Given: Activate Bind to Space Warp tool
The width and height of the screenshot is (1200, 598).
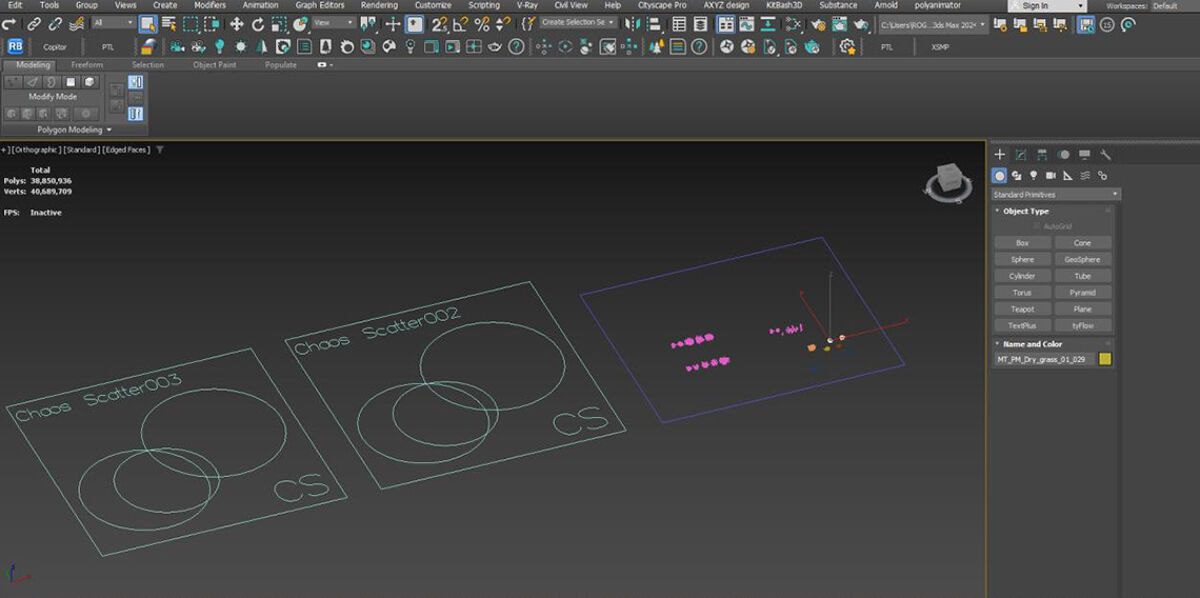Looking at the screenshot, I should point(78,23).
